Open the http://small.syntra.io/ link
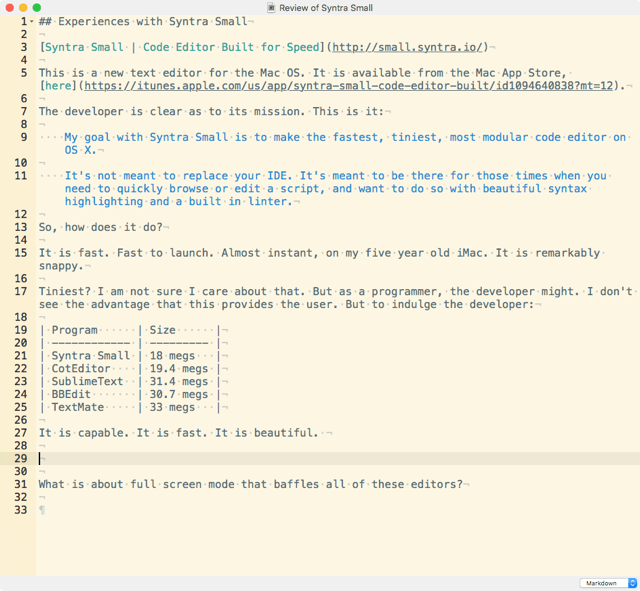The height and width of the screenshot is (591, 640). click(x=407, y=47)
